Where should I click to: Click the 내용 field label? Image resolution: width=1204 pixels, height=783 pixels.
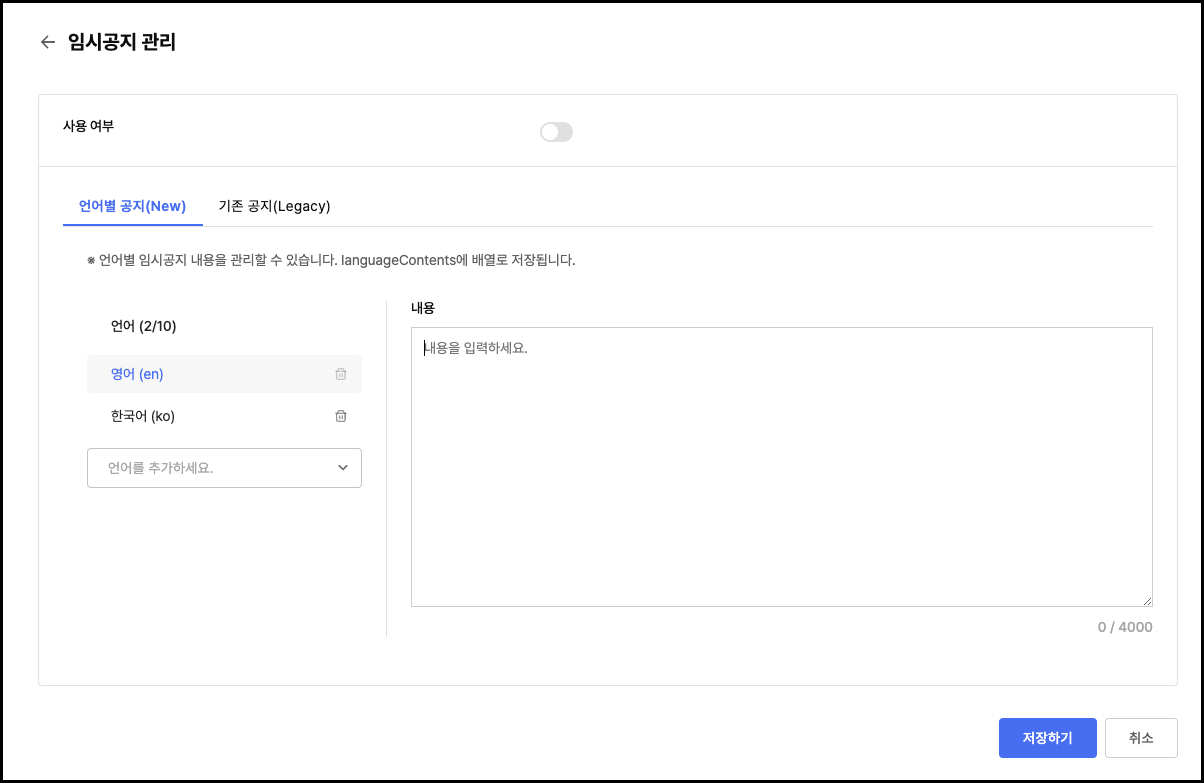pos(423,308)
